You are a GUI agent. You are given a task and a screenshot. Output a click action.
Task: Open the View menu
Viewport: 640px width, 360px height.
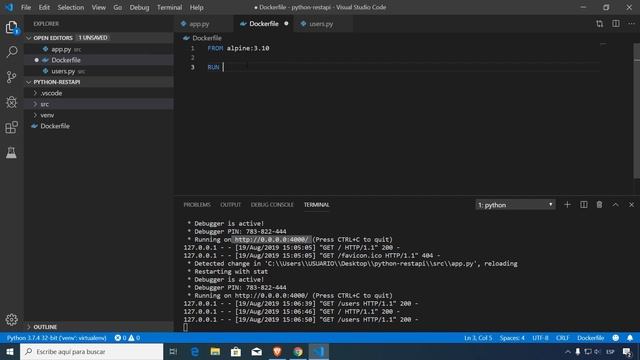point(98,7)
